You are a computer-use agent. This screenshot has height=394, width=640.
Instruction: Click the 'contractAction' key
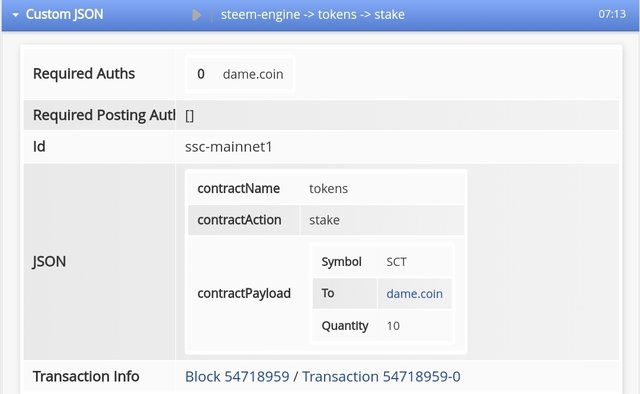(x=239, y=220)
